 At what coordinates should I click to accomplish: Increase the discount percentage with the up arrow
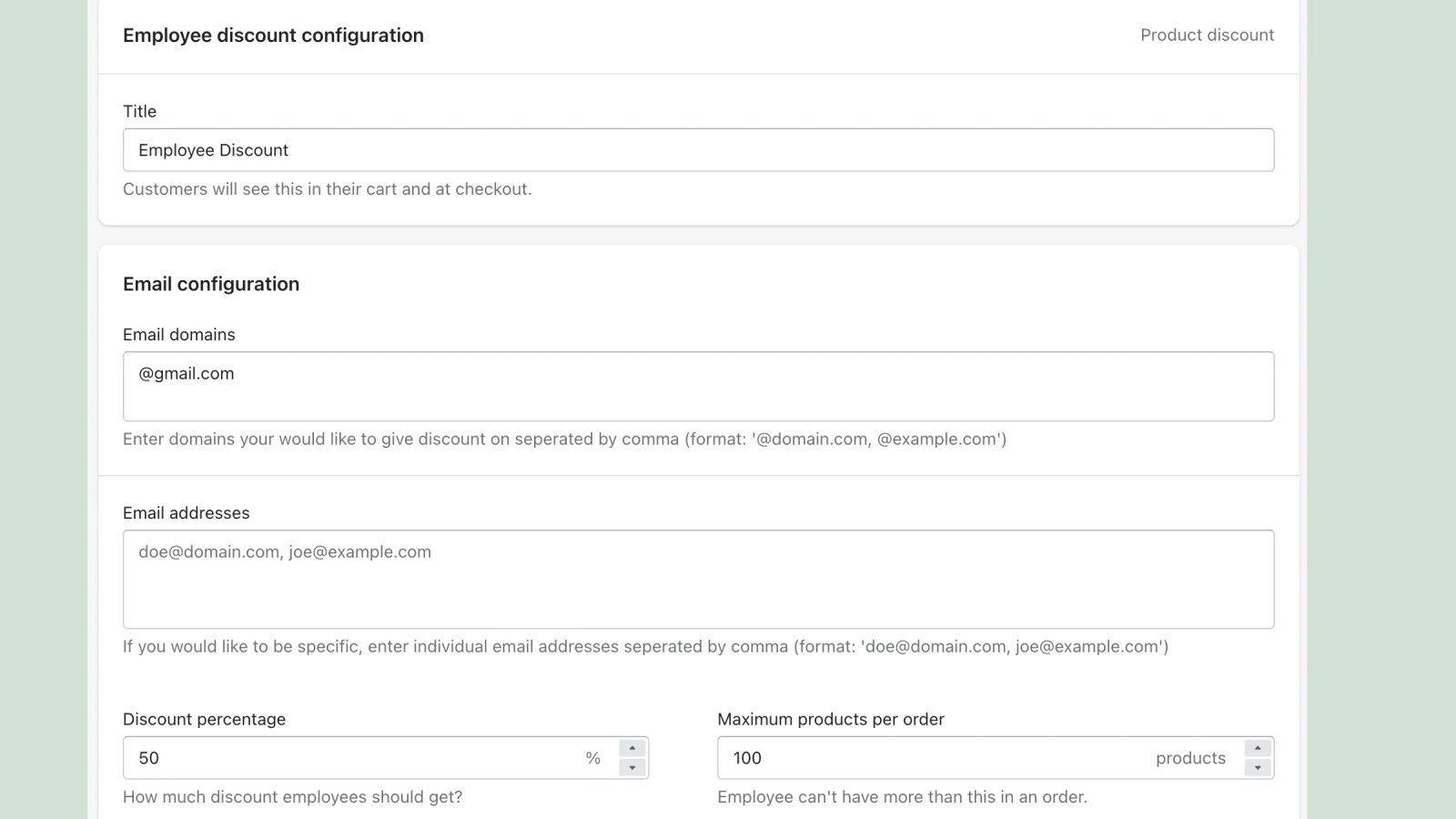[632, 748]
